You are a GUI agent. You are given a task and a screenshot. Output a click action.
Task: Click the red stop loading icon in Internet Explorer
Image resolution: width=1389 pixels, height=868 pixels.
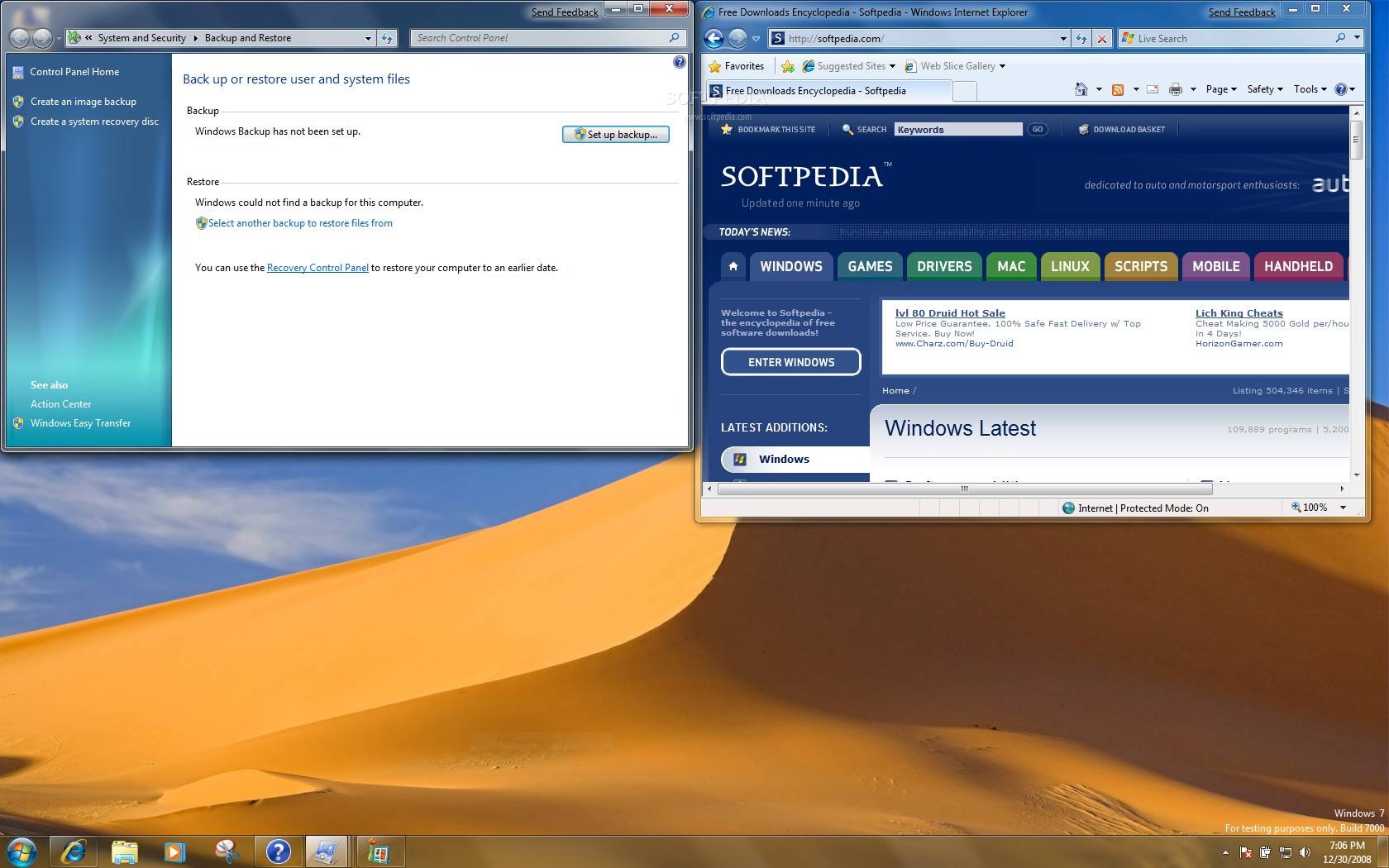[1101, 38]
